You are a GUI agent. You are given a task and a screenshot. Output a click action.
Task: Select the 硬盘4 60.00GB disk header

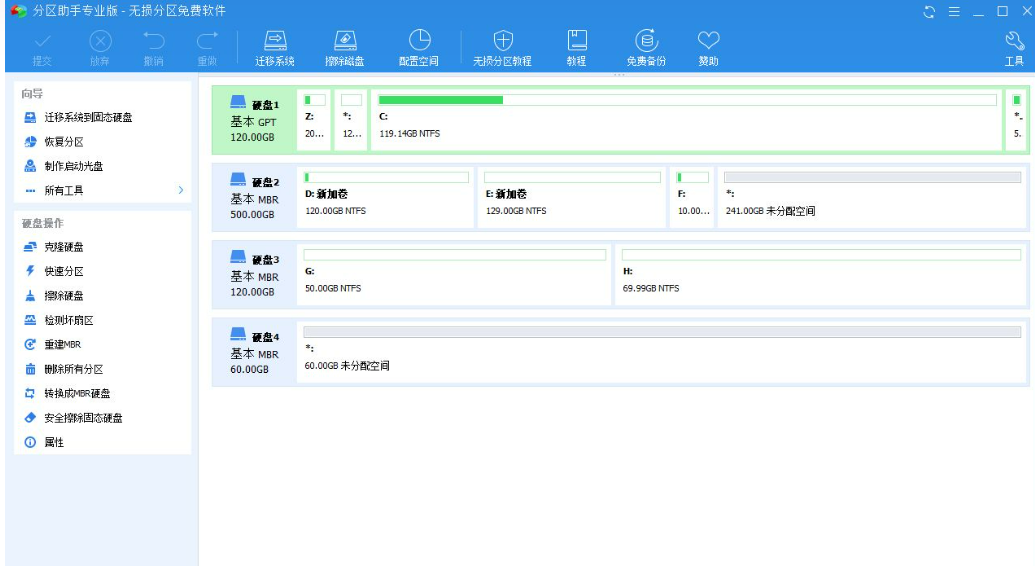point(254,352)
